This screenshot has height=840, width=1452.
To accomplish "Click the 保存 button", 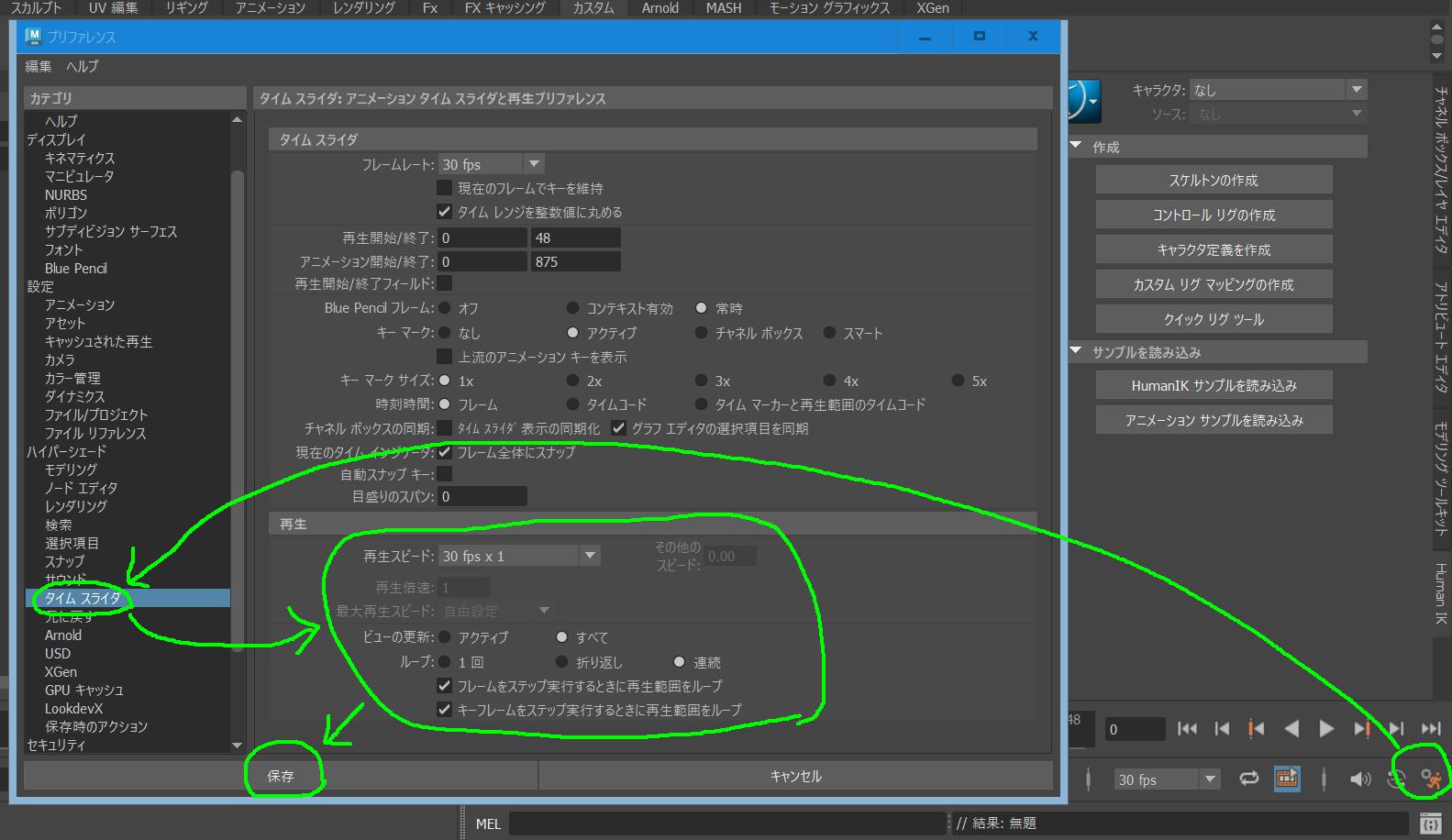I will 281,776.
